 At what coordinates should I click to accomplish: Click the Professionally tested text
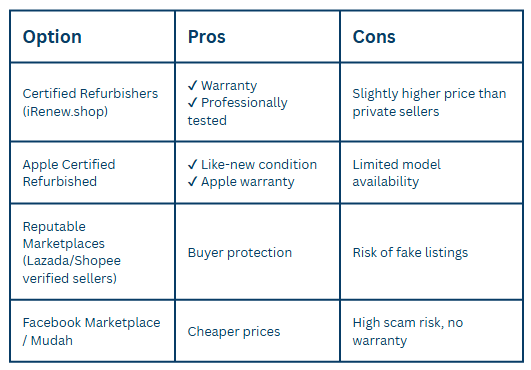pos(238,111)
